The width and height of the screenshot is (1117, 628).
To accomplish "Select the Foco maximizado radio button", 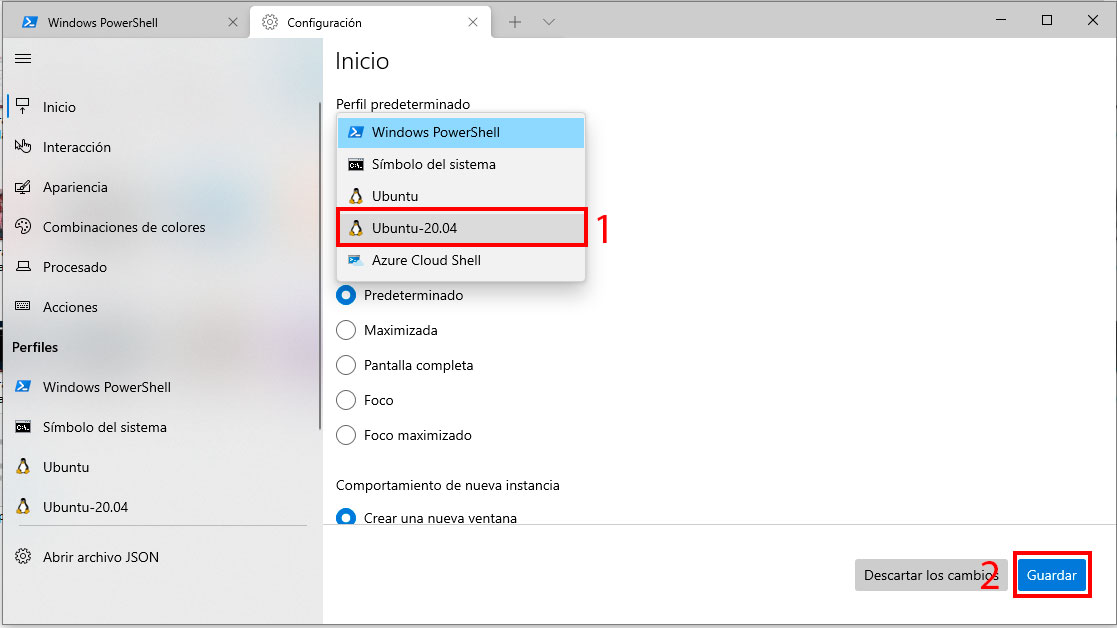I will click(346, 434).
